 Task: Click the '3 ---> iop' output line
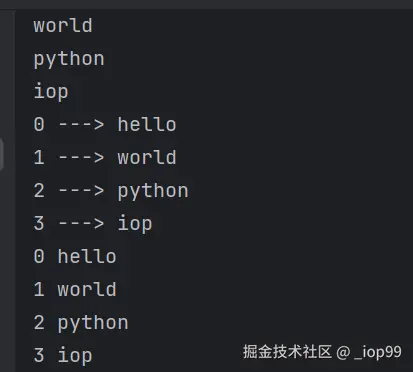click(x=93, y=223)
